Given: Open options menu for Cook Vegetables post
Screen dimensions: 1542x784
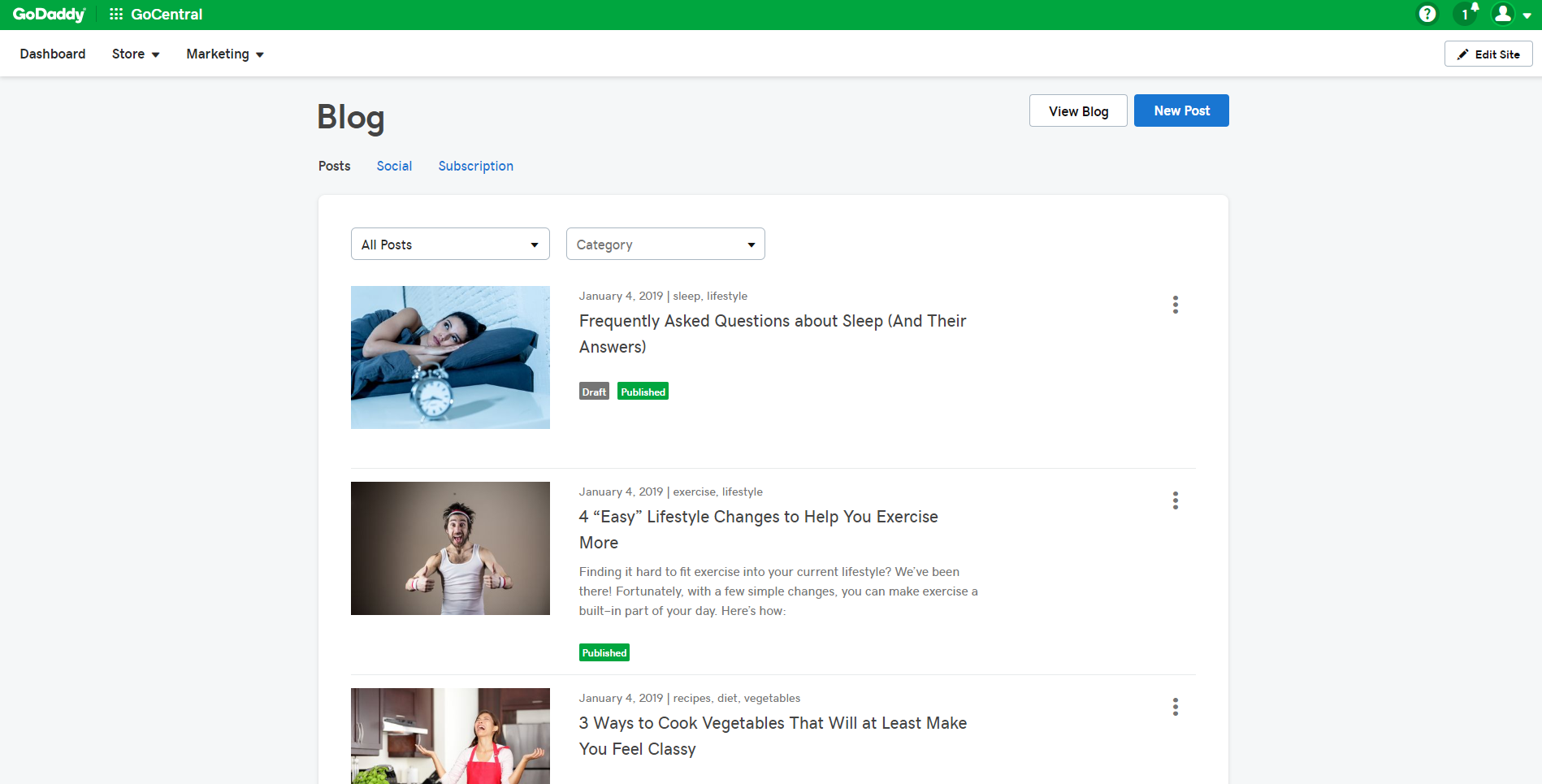Looking at the screenshot, I should coord(1175,707).
